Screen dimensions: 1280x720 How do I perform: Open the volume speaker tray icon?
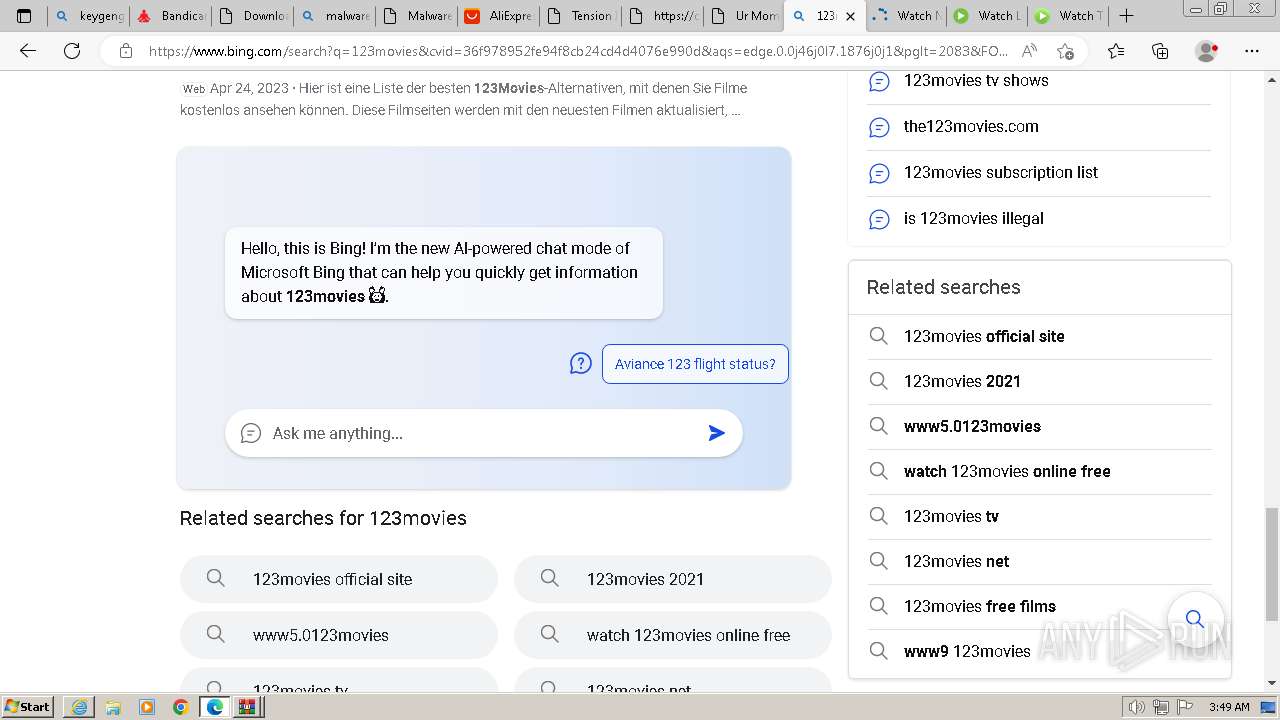click(x=1136, y=707)
